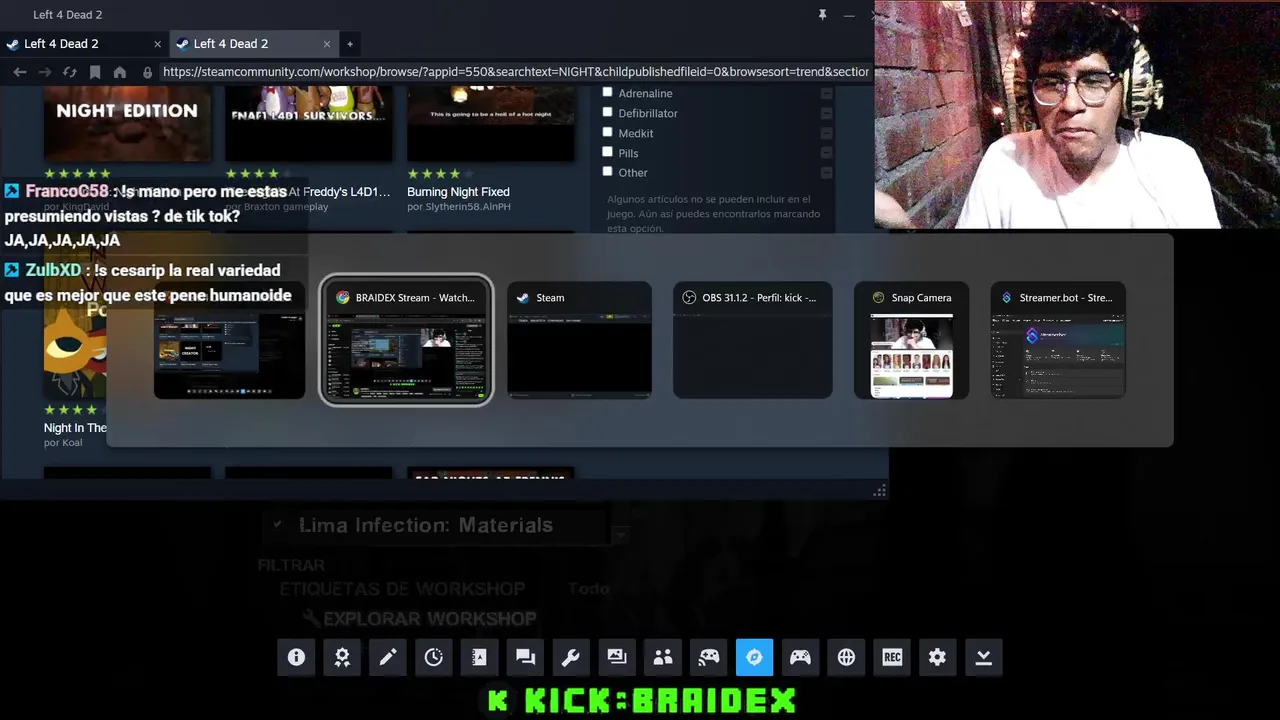
Task: Open the guides book icon in overlay toolbar
Action: [479, 657]
